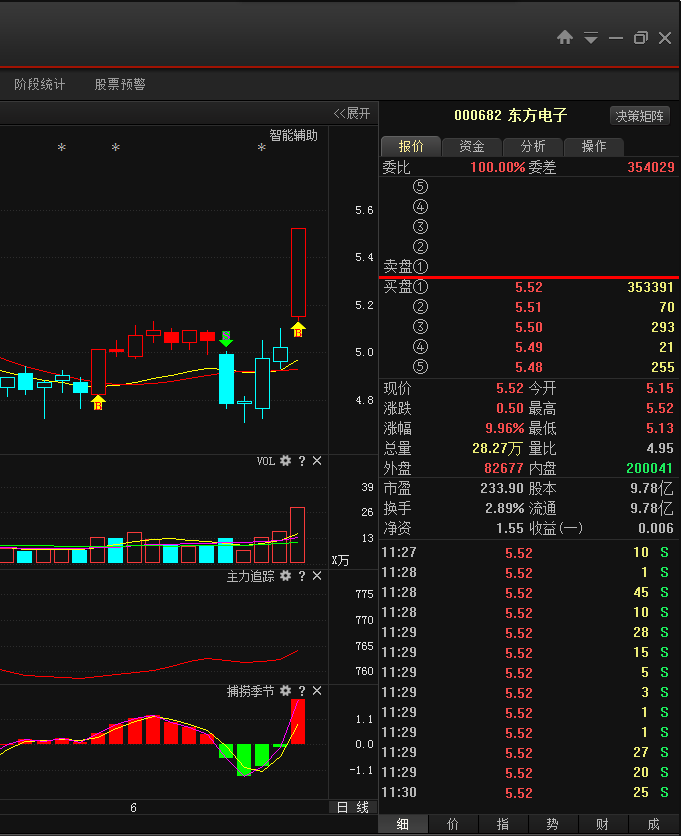Open VOL indicator help question mark
Image resolution: width=681 pixels, height=836 pixels.
click(302, 461)
